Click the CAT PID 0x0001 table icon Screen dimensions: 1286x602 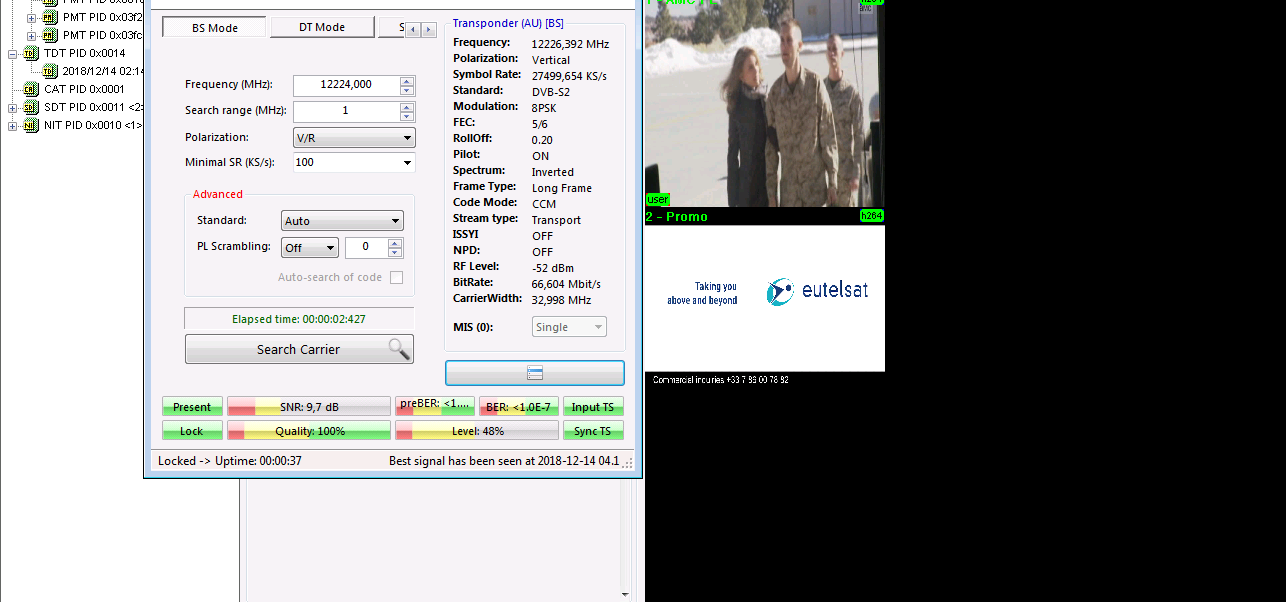click(x=30, y=89)
